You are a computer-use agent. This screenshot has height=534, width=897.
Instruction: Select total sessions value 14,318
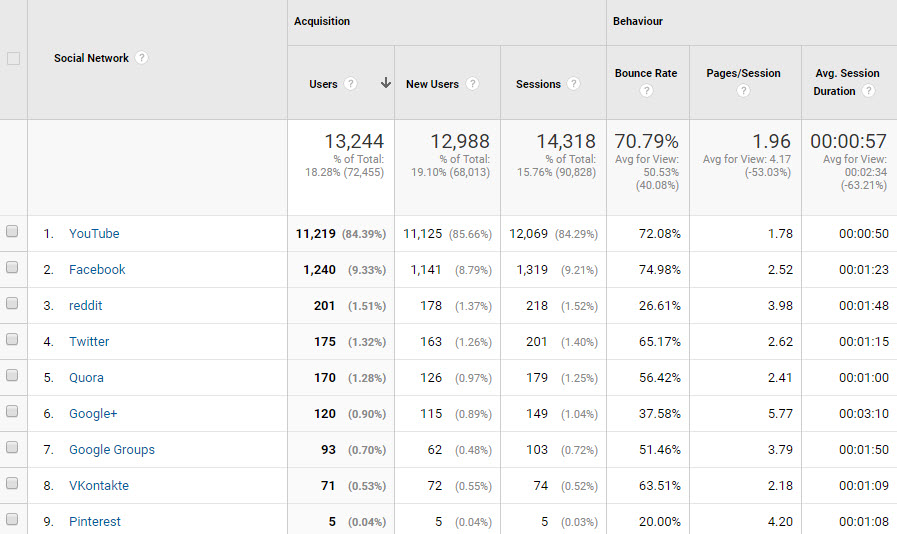tap(566, 141)
